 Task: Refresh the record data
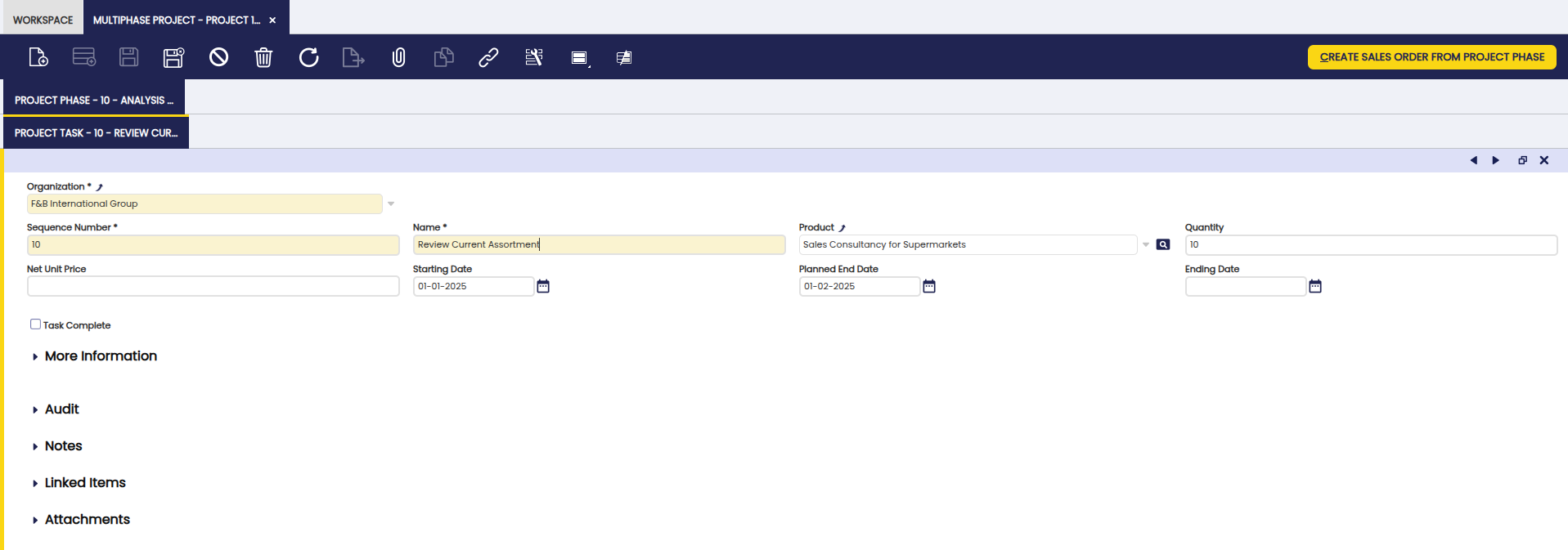pos(308,57)
